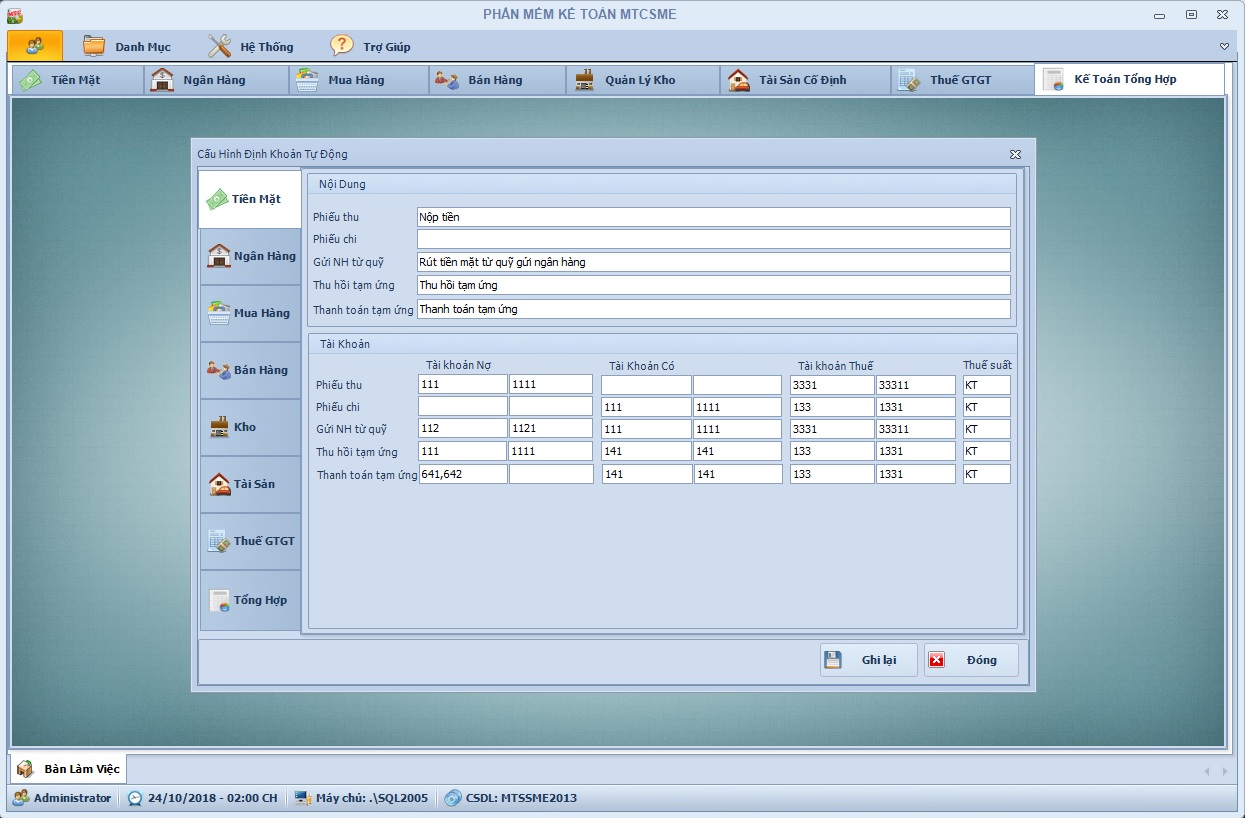Save settings with the Ghi lại button
Image resolution: width=1245 pixels, height=818 pixels.
[868, 660]
